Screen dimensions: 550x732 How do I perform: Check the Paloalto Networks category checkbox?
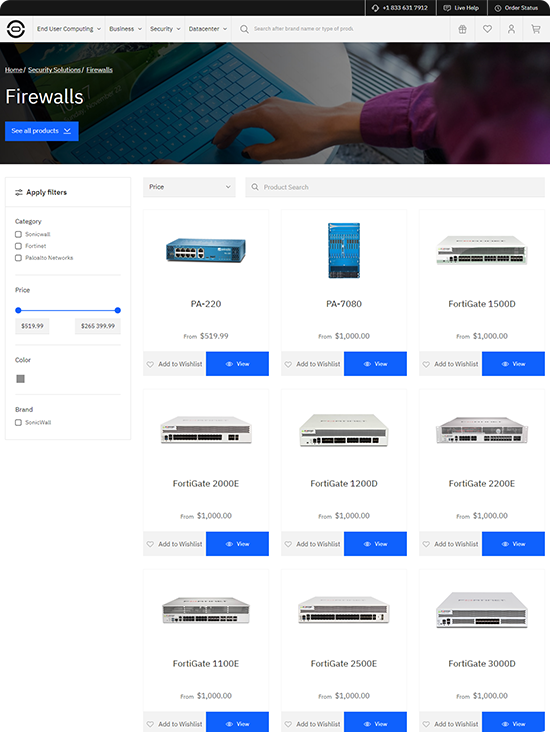pyautogui.click(x=18, y=258)
